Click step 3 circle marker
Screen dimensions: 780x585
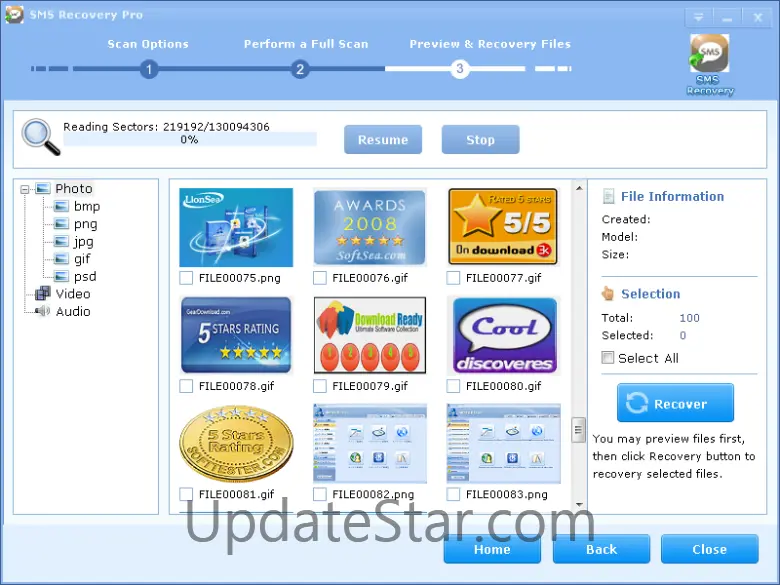[x=460, y=69]
